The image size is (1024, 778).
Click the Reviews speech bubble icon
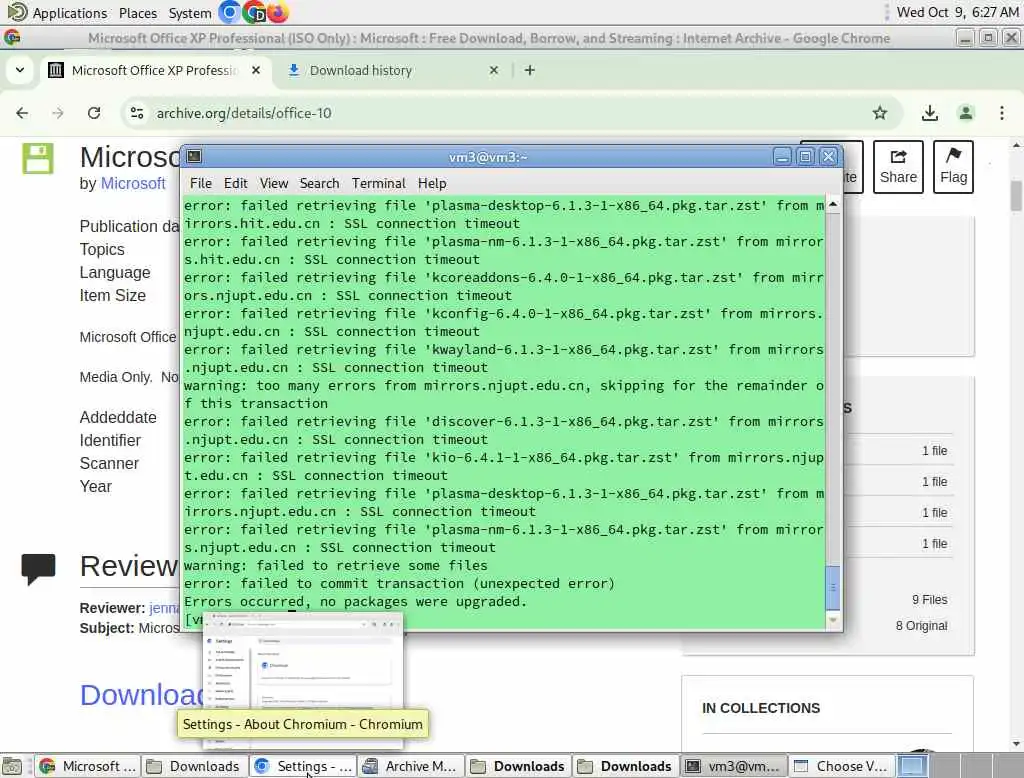[38, 568]
